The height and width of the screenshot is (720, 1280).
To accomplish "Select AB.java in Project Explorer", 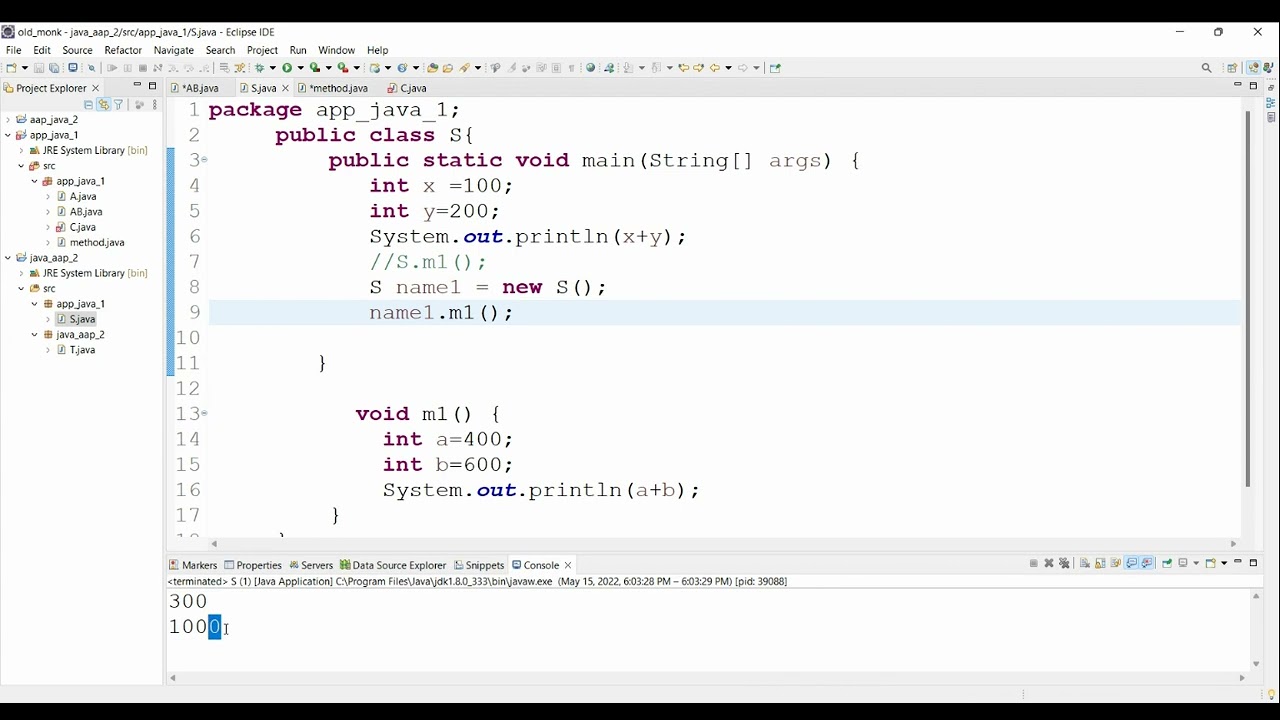I will pyautogui.click(x=86, y=212).
